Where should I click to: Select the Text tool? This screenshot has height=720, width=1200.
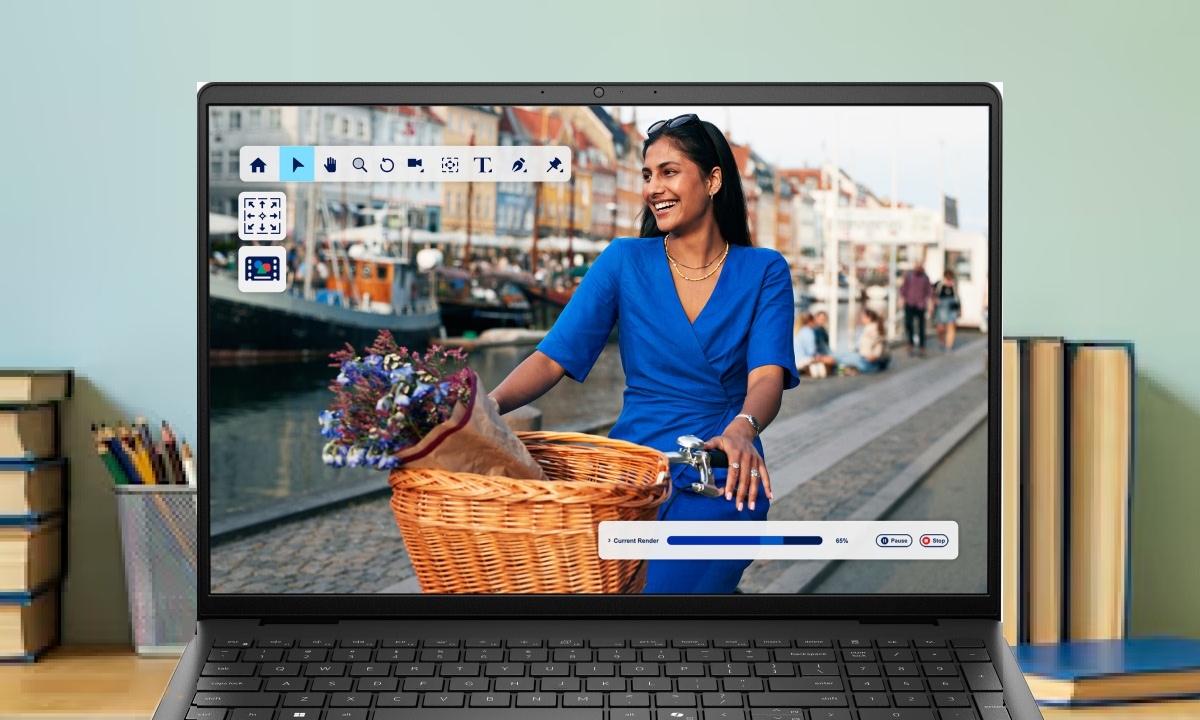483,165
